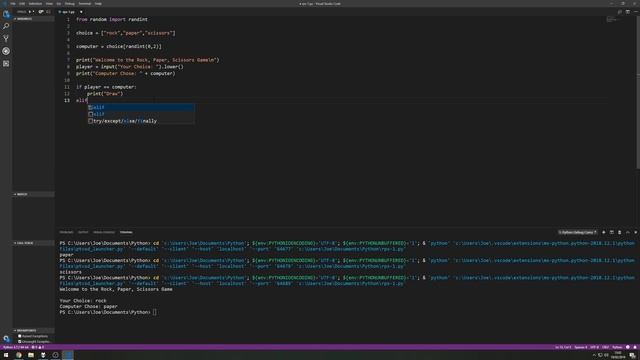Open Python Debug Console terminal selector

(578, 232)
